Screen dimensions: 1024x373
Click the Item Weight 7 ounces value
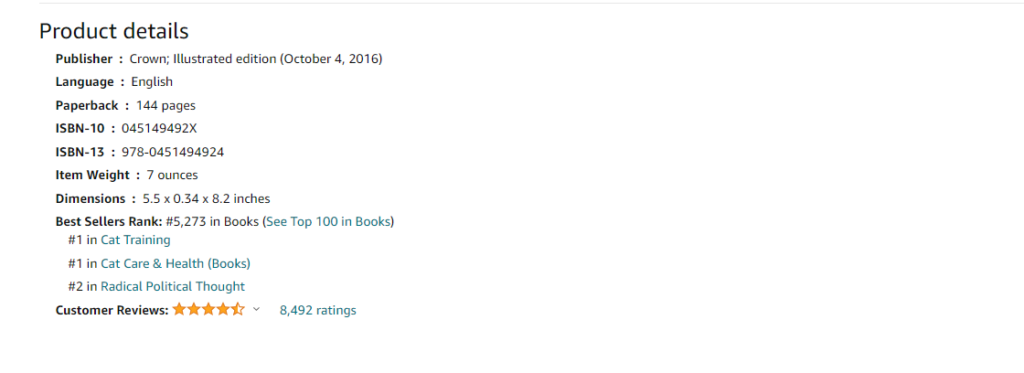point(172,175)
